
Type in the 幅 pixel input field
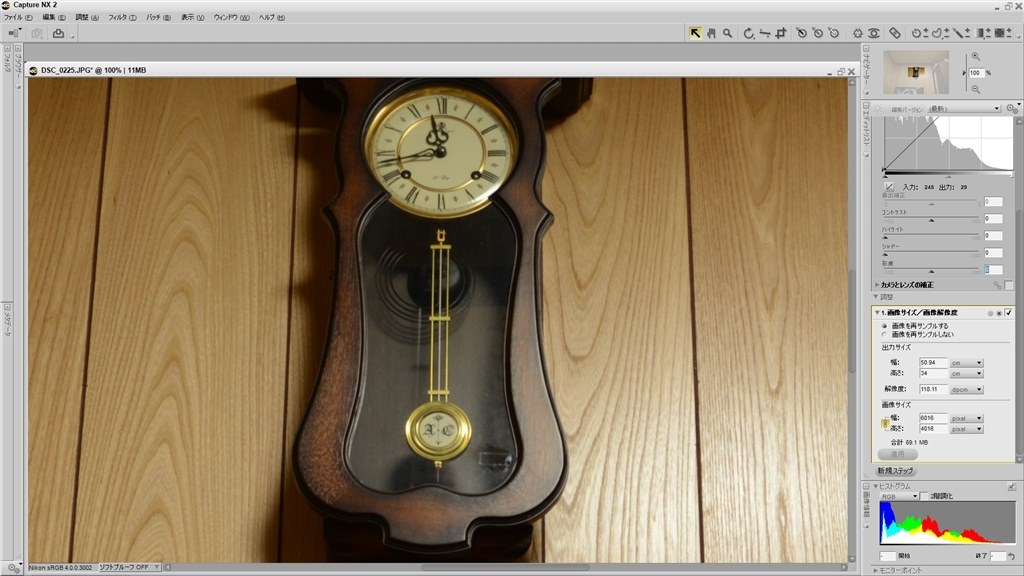point(933,416)
